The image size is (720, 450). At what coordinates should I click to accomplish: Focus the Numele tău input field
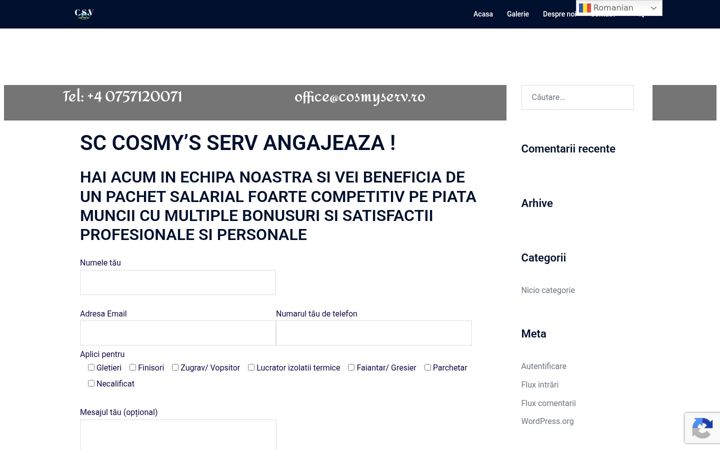point(178,282)
